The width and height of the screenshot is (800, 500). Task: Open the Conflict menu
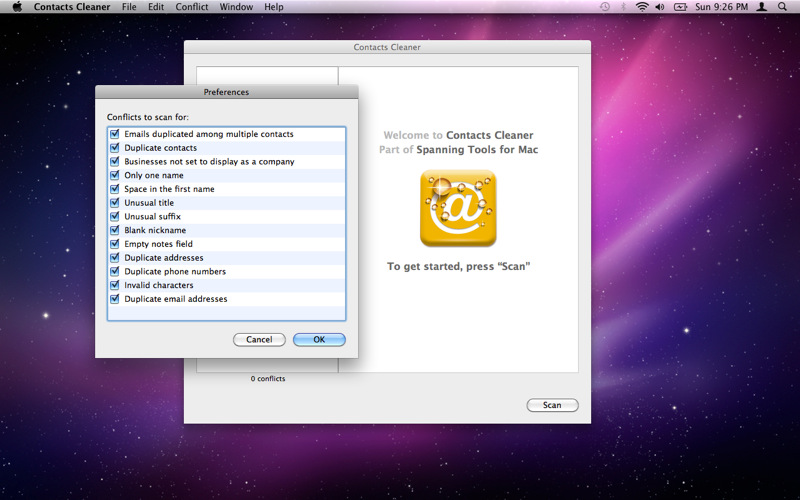pyautogui.click(x=192, y=7)
